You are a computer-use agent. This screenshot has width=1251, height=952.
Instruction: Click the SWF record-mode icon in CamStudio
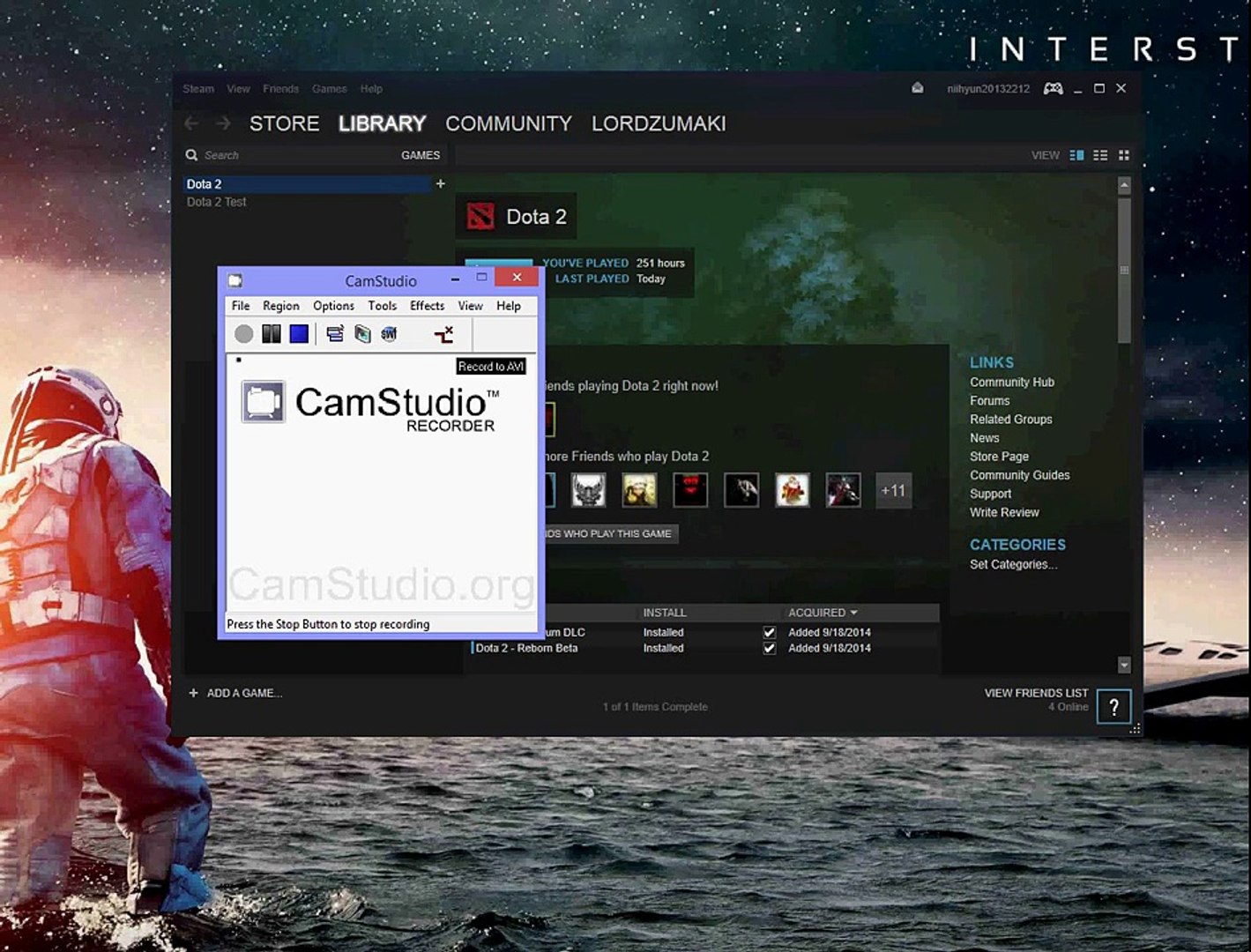[x=389, y=333]
